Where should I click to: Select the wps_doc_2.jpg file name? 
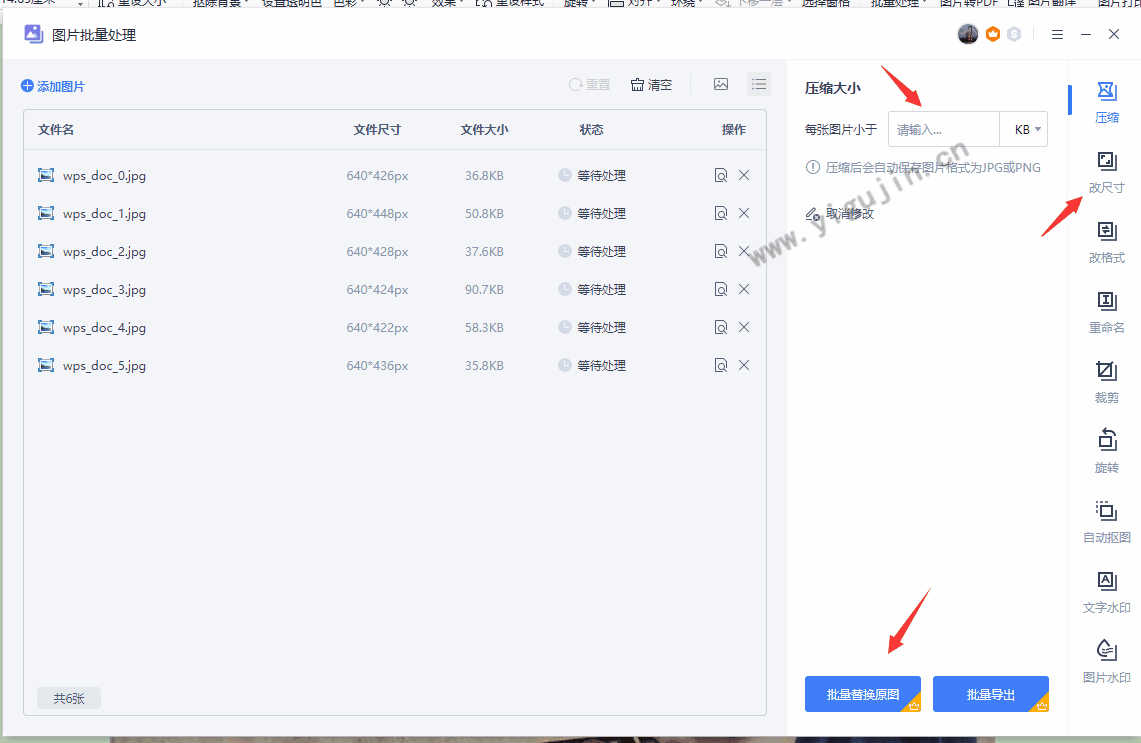point(104,252)
